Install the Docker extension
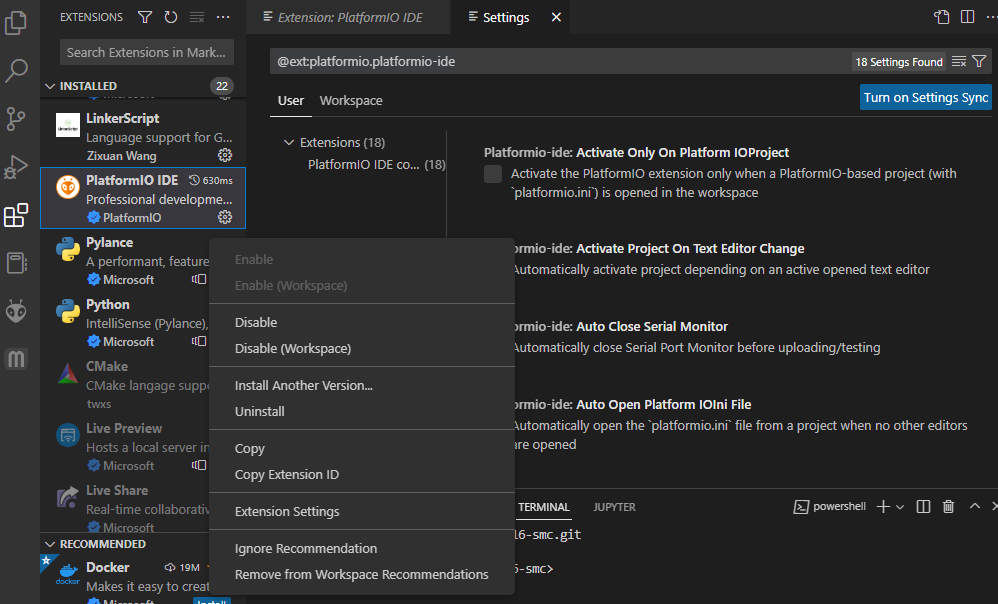The image size is (998, 604). (x=211, y=600)
